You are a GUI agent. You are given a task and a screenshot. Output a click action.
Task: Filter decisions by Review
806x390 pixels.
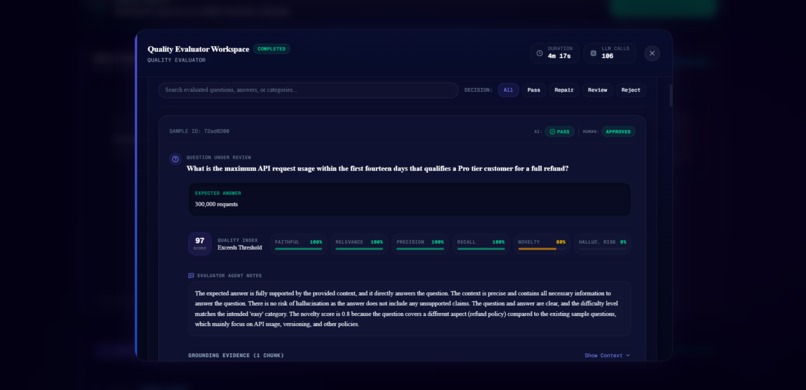[x=597, y=90]
